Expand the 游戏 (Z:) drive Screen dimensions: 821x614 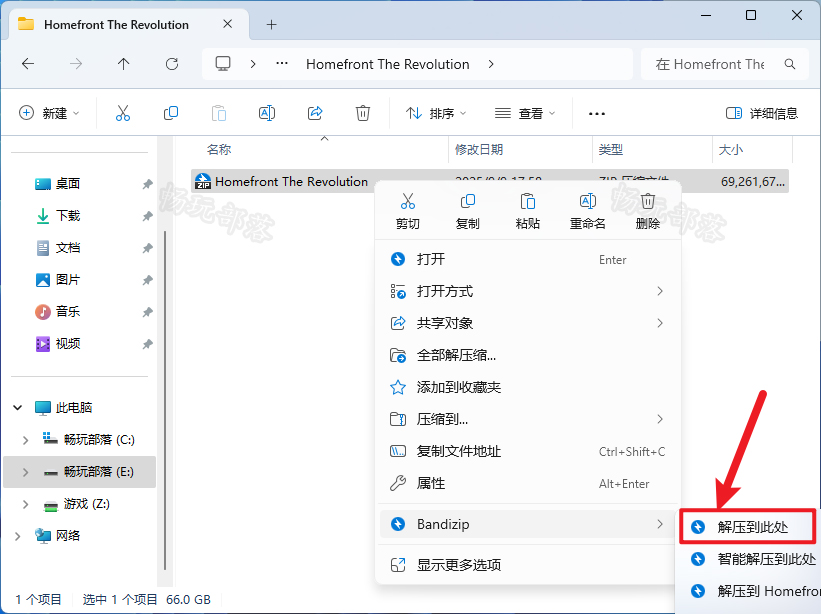25,504
